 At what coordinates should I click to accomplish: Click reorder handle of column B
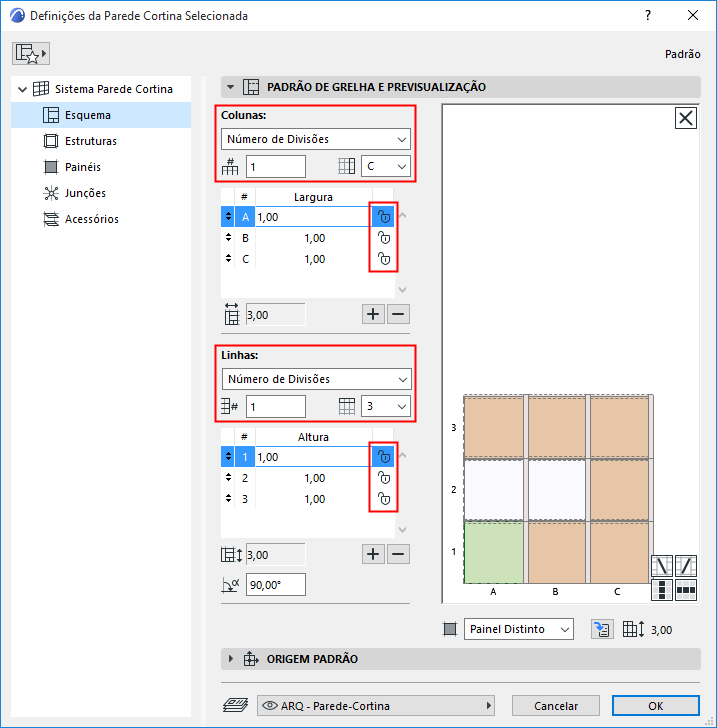tap(228, 238)
